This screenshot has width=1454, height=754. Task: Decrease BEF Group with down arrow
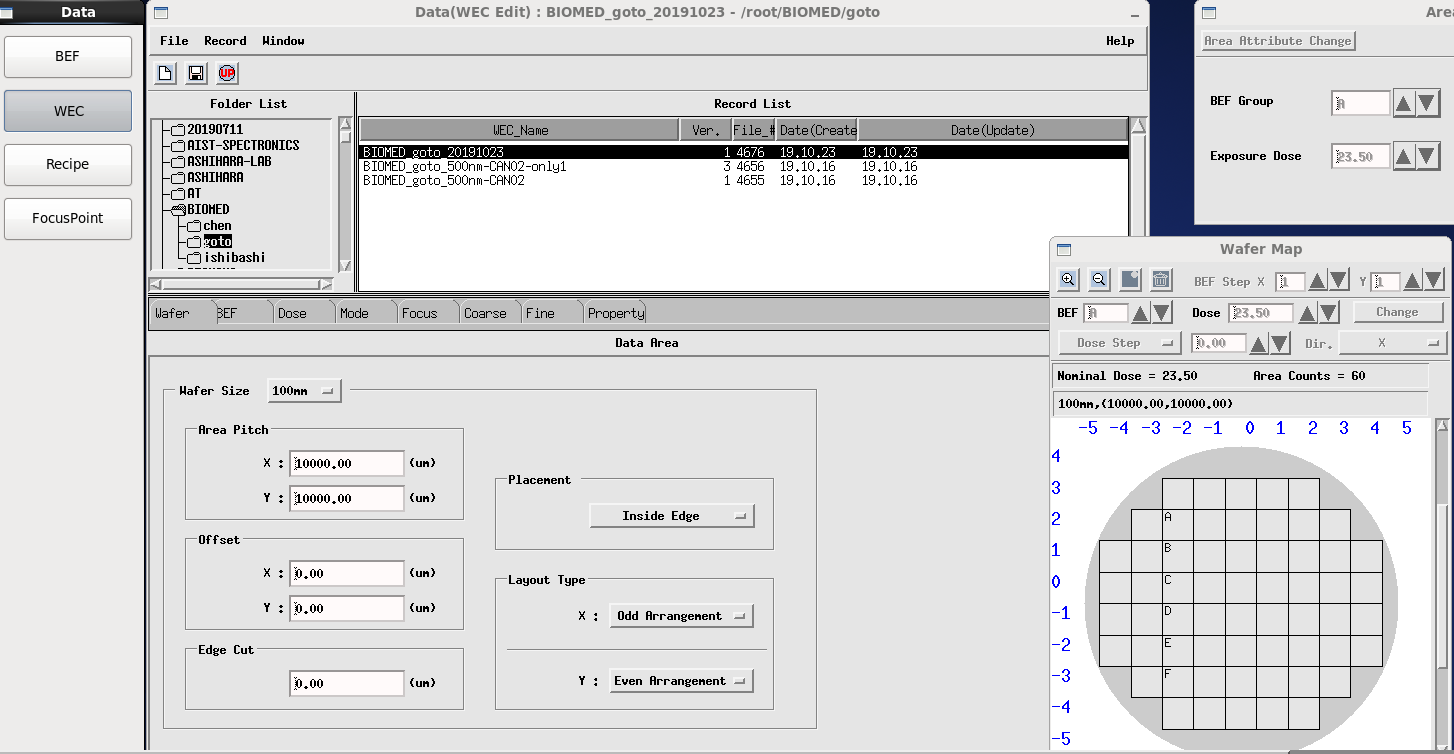point(1428,102)
